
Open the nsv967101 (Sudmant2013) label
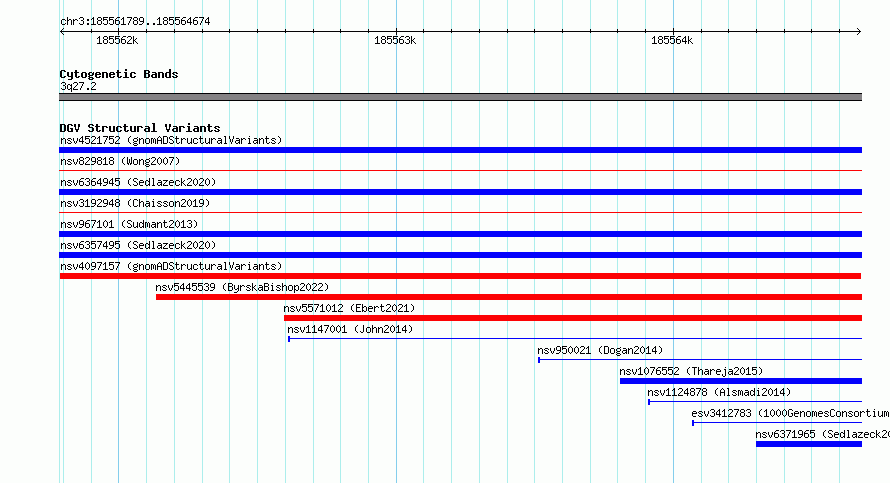[129, 224]
